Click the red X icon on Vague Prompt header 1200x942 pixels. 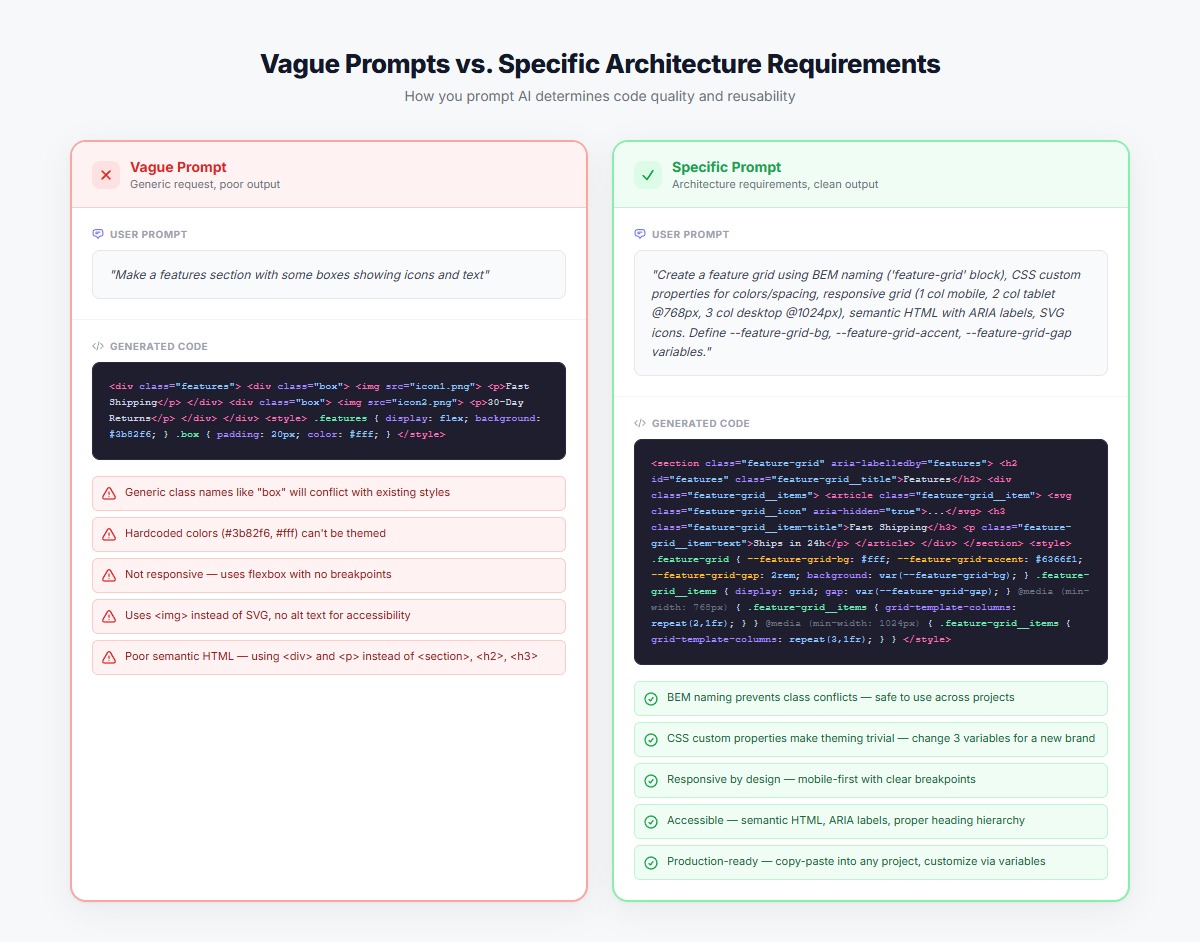pyautogui.click(x=105, y=174)
